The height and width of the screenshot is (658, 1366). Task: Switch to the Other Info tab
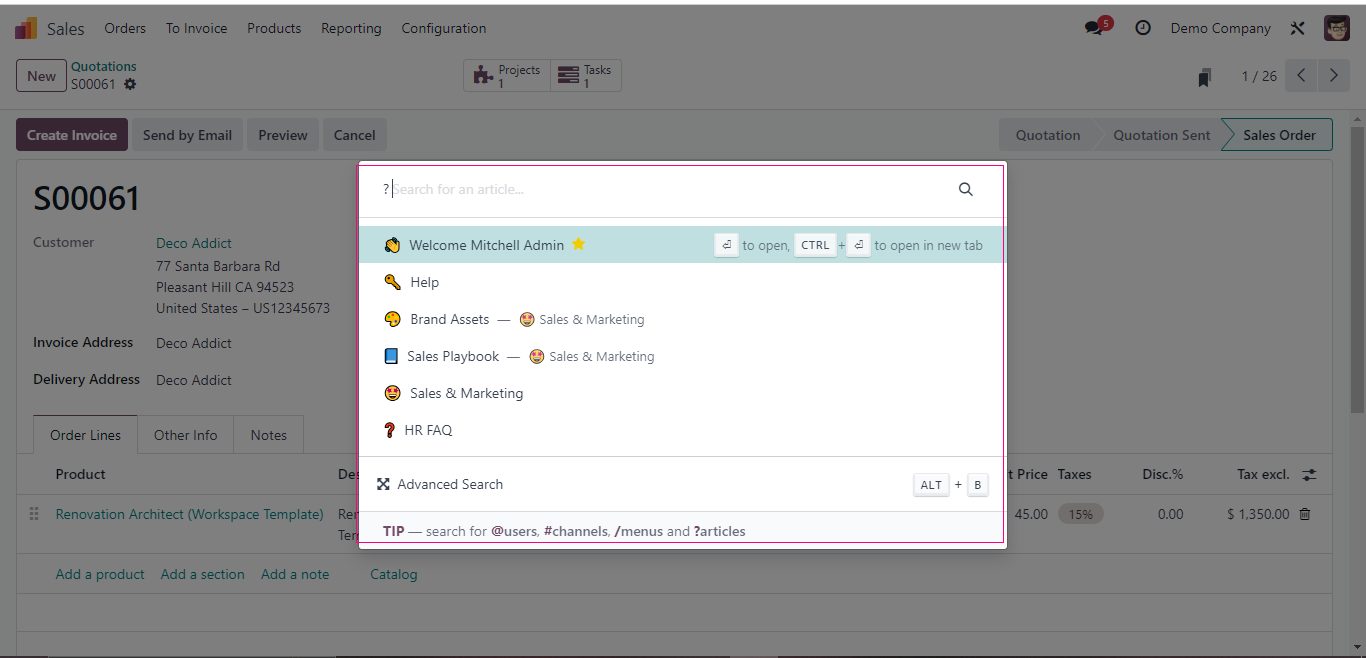click(185, 435)
